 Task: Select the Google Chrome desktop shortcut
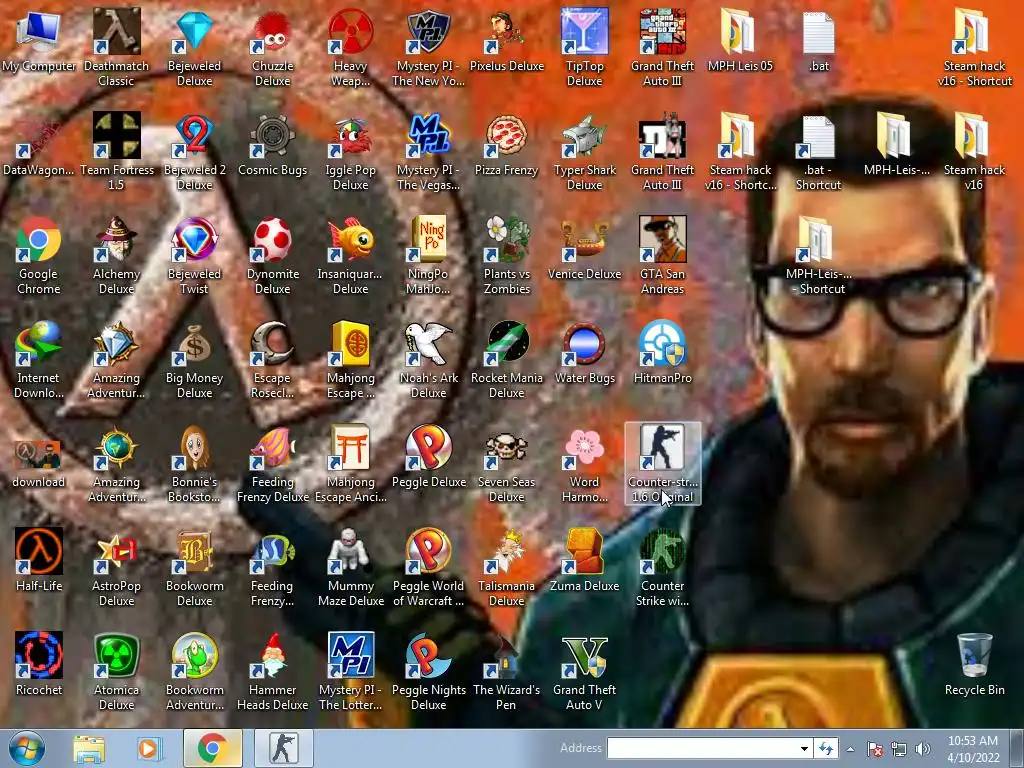pyautogui.click(x=39, y=255)
